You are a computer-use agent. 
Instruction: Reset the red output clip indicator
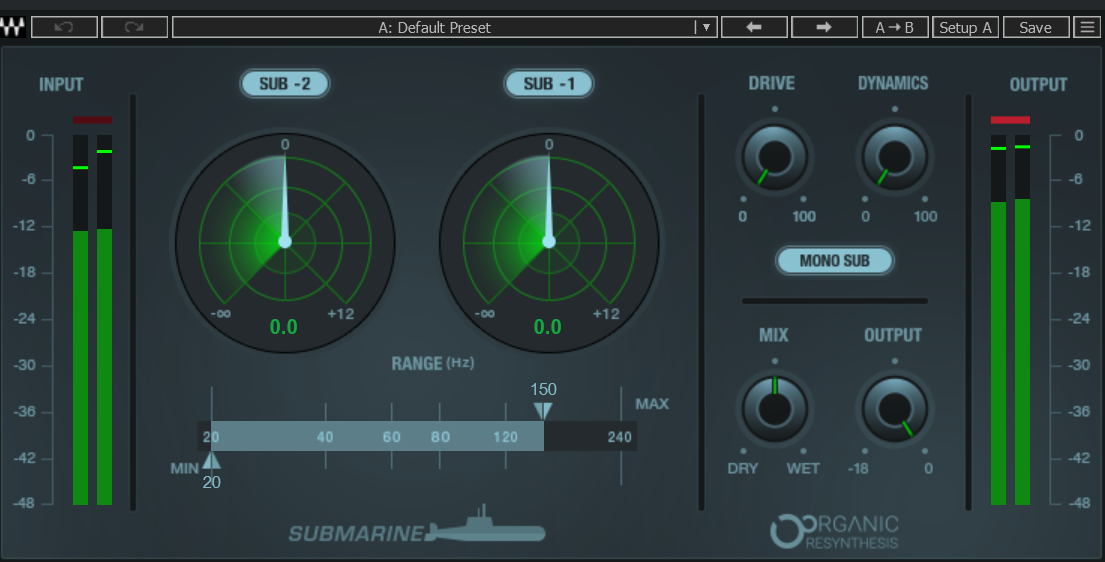tap(1011, 120)
